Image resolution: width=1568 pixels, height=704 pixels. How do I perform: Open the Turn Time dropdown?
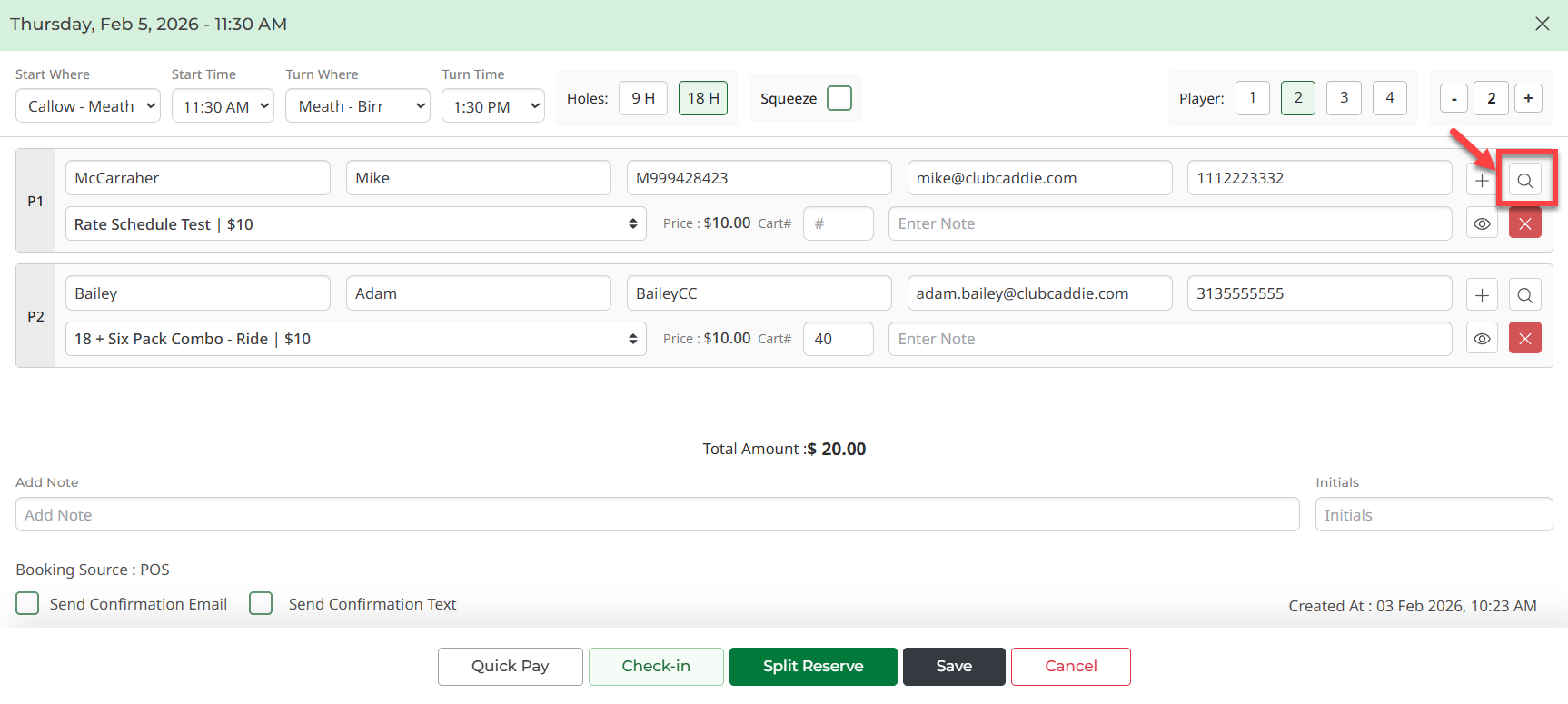click(x=492, y=106)
